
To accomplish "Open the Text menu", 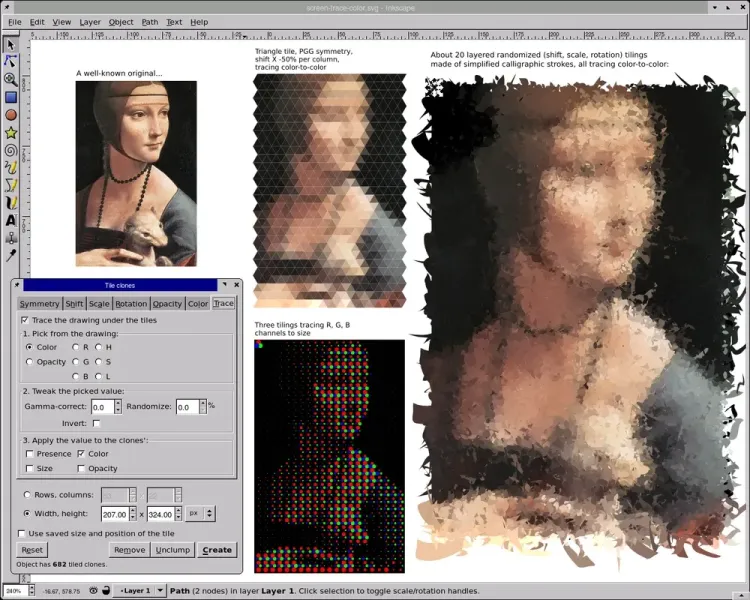I will click(174, 22).
